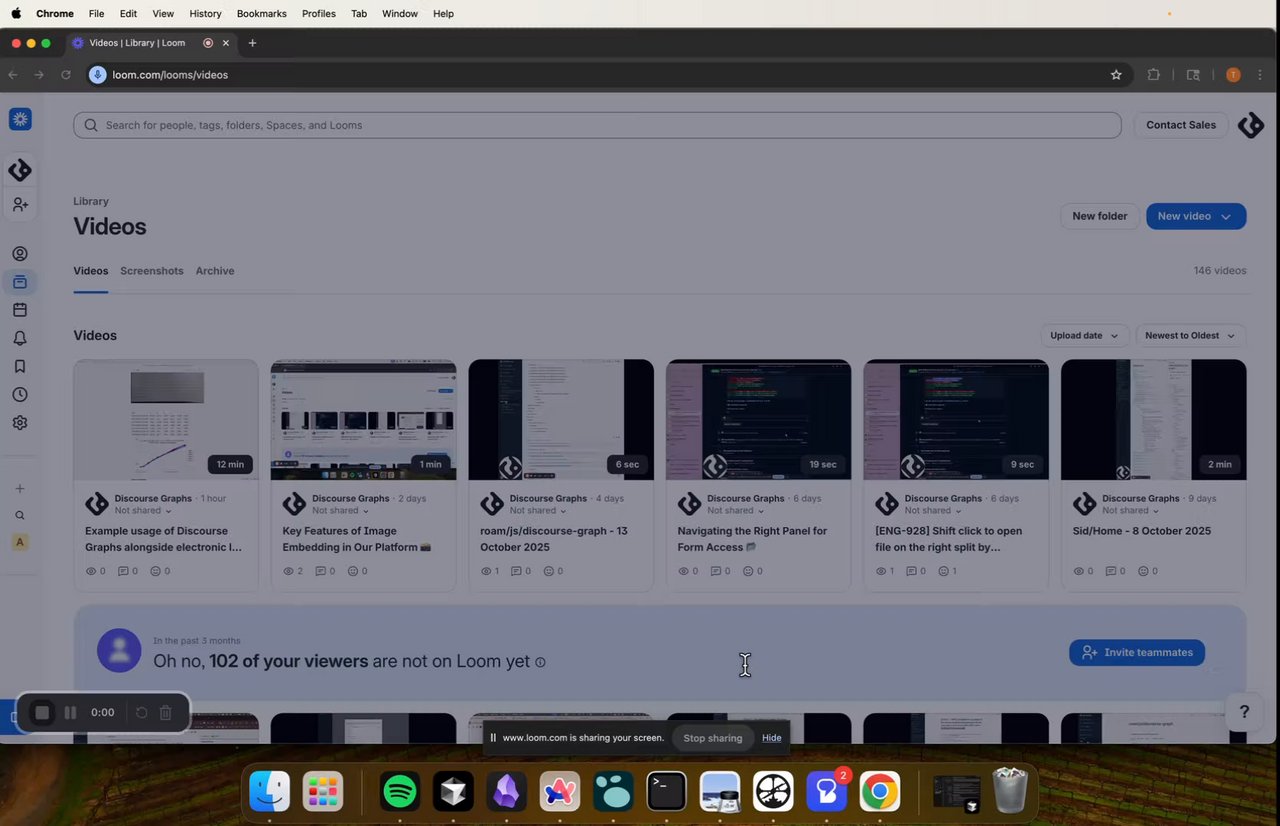Expand the New video dropdown arrow

tap(1226, 216)
